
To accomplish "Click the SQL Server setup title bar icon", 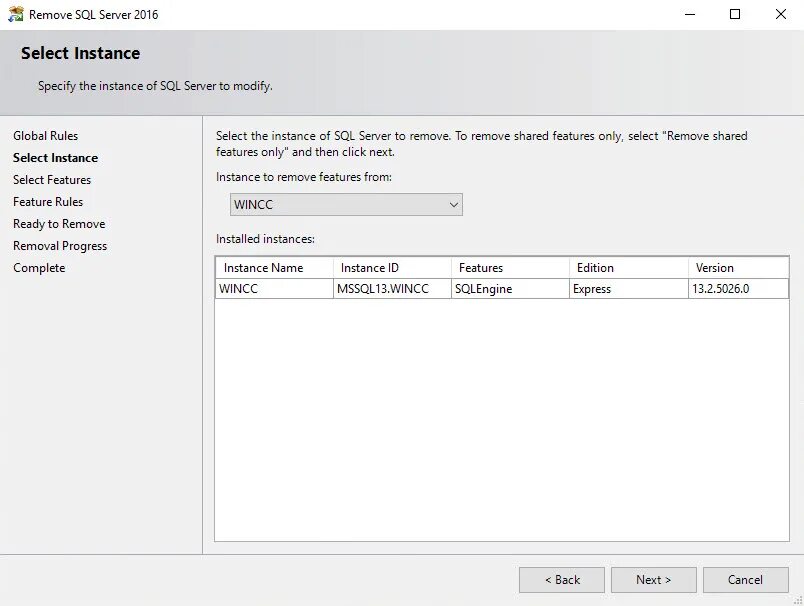I will [16, 14].
